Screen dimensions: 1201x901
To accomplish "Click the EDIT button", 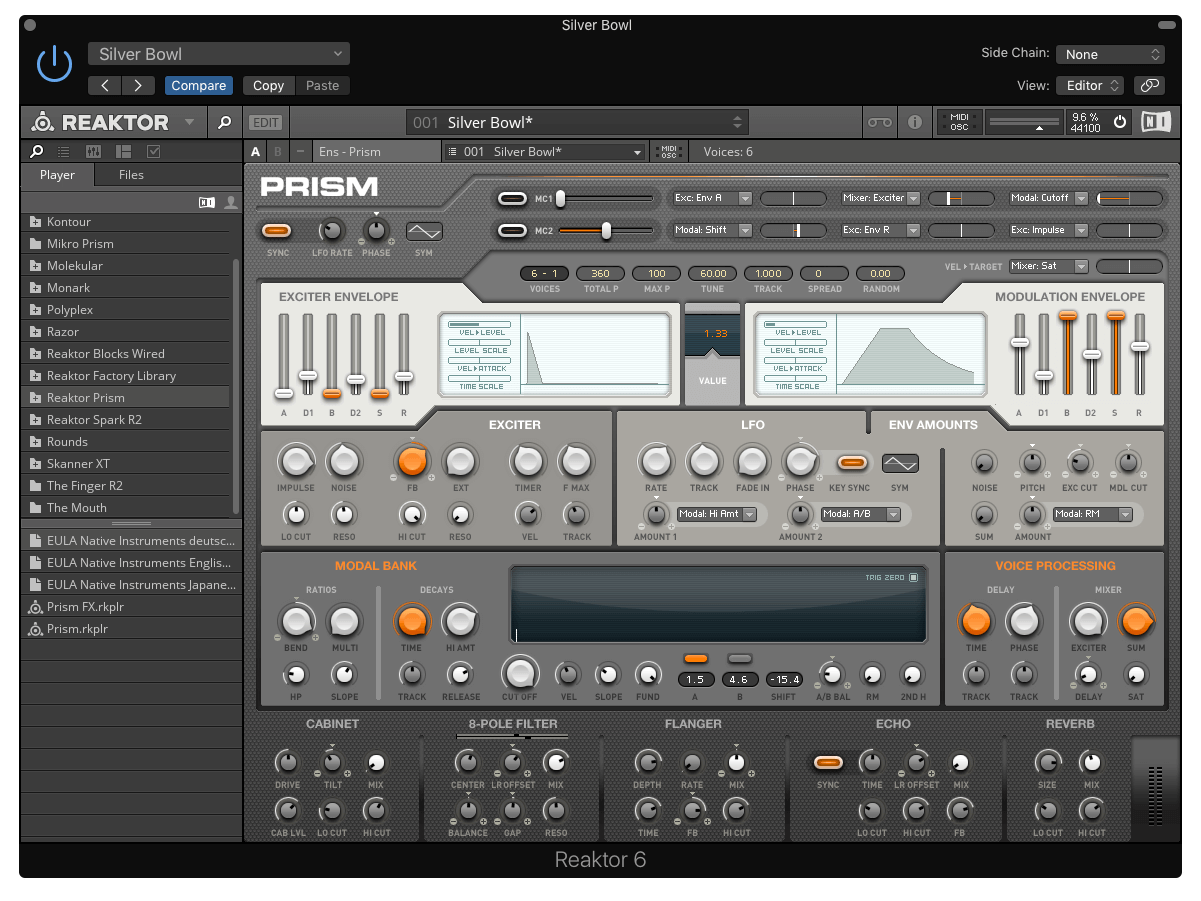I will coord(265,122).
